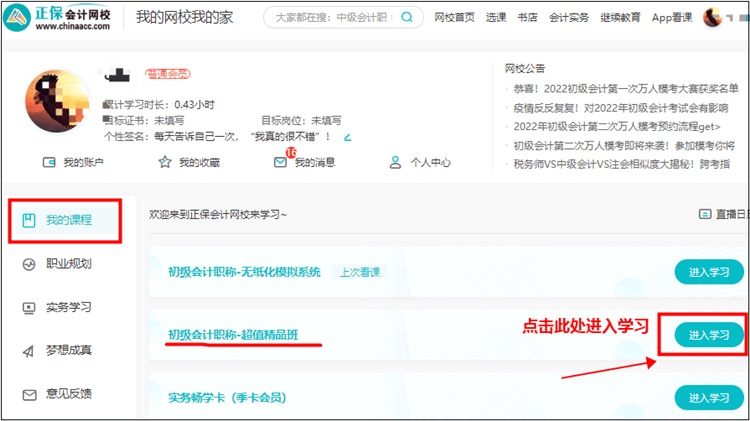Open course 初级会计职称-超值精品班

233,335
